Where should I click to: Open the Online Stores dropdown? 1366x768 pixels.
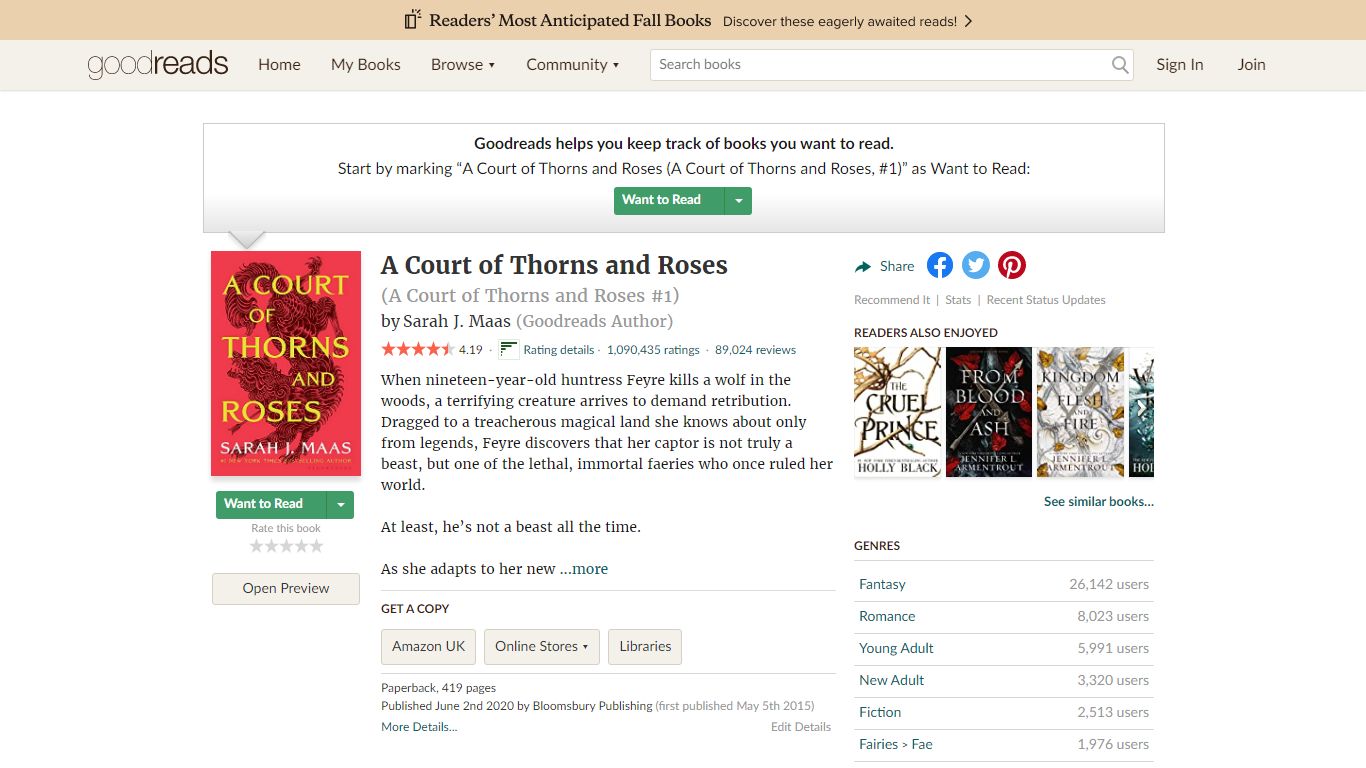coord(542,647)
